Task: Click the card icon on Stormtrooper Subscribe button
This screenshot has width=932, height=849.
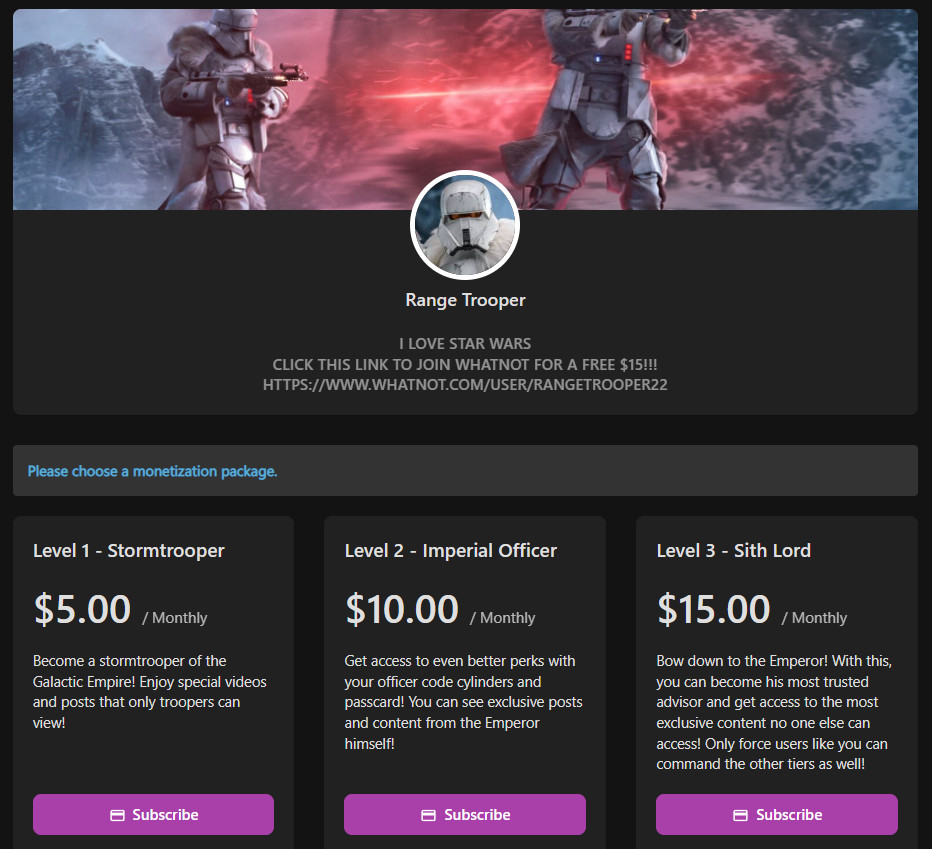Action: [x=118, y=815]
